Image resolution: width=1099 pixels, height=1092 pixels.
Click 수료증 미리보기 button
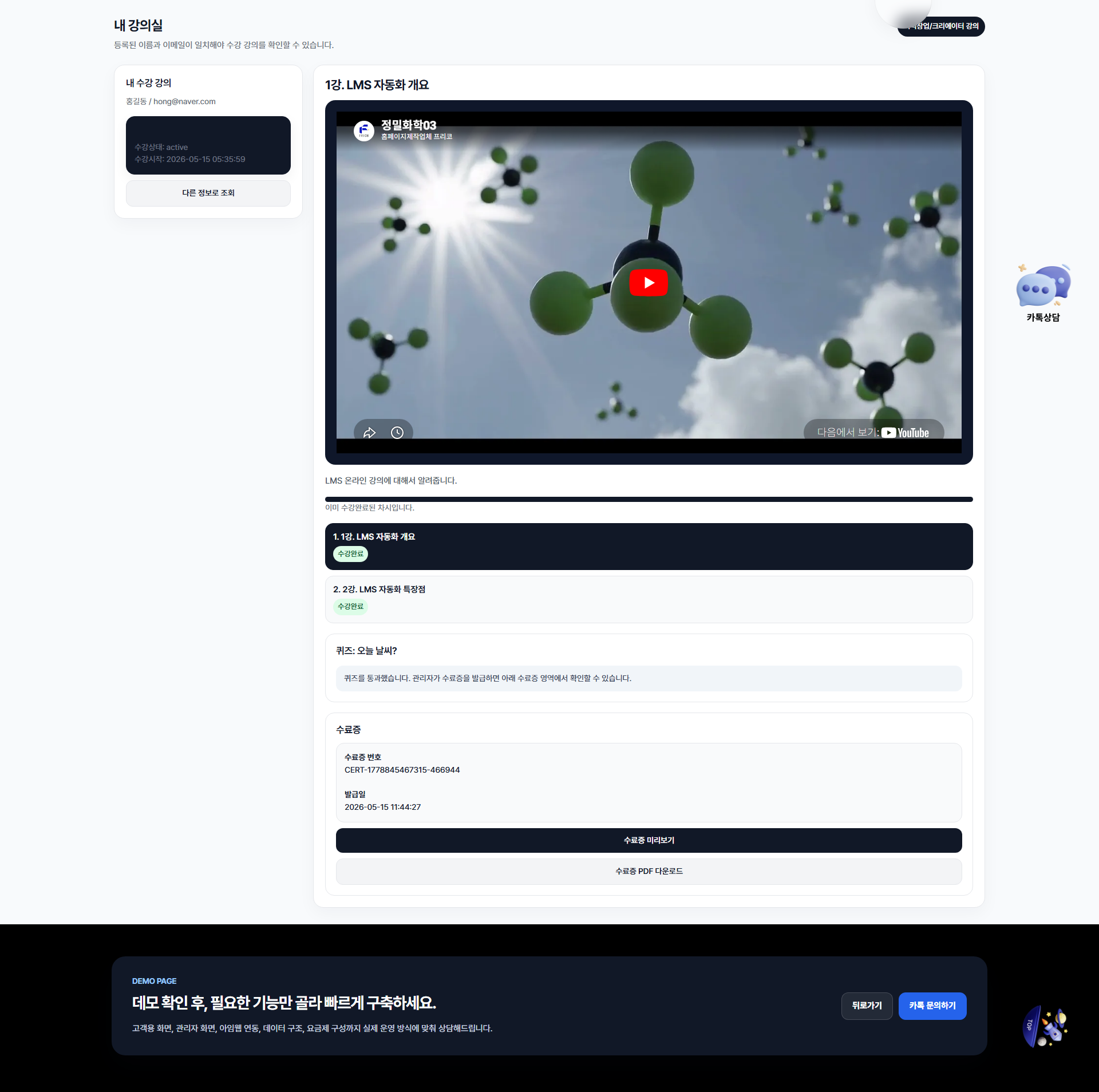click(x=649, y=840)
